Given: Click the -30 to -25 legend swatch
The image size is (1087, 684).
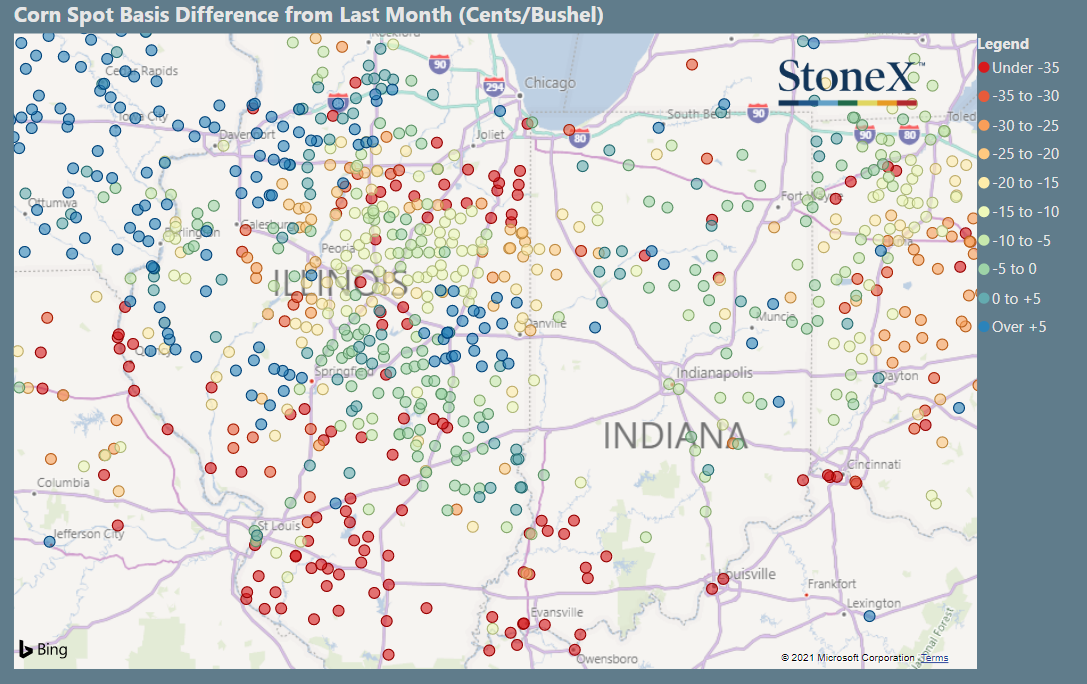Looking at the screenshot, I should (x=984, y=125).
